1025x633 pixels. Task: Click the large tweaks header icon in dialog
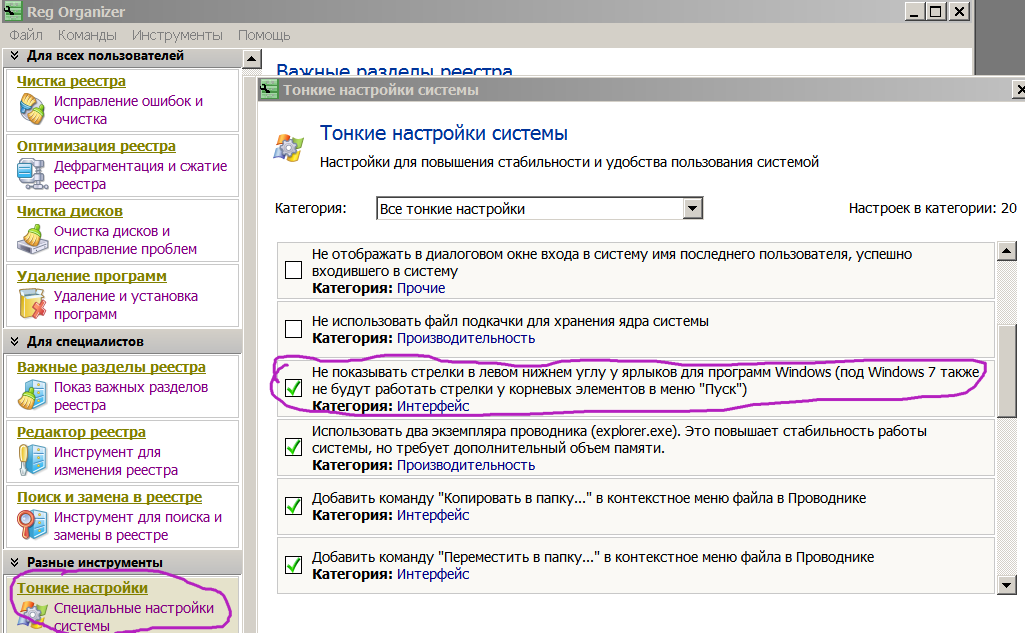coord(288,146)
